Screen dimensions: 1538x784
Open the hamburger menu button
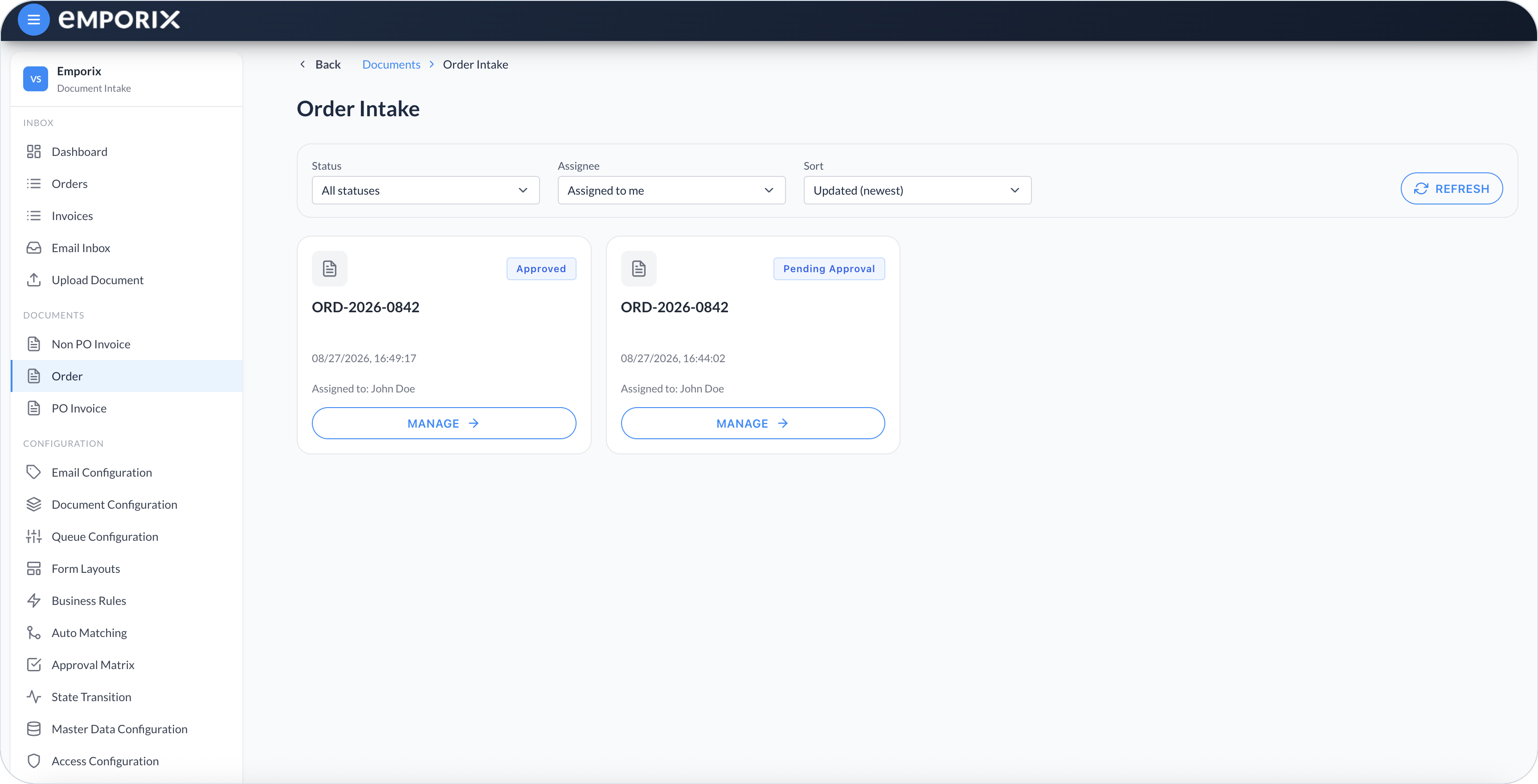(33, 20)
